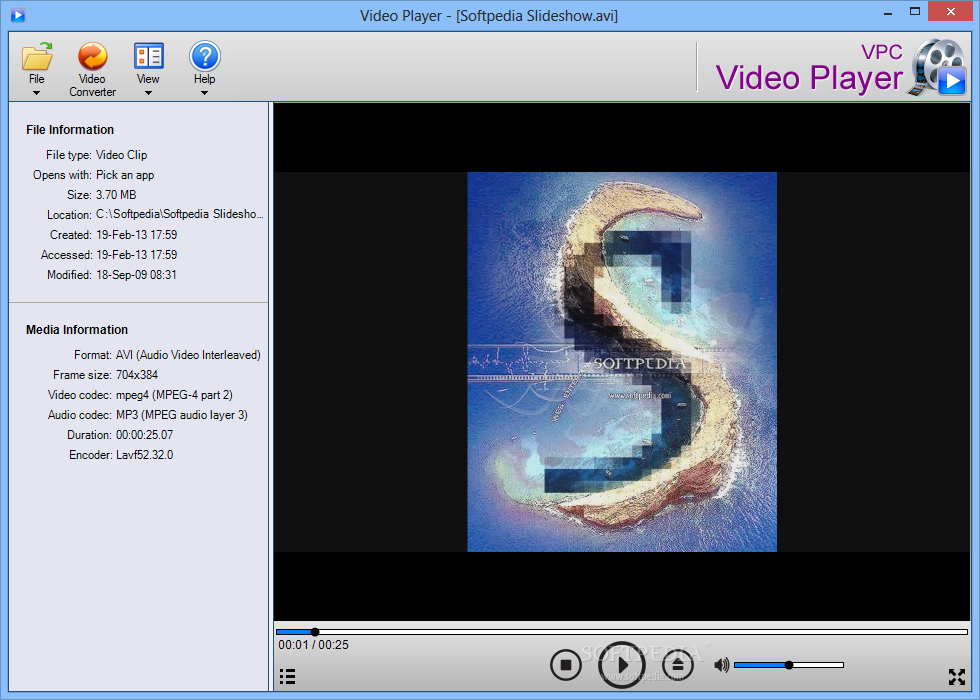This screenshot has height=700, width=980.
Task: Click the Created date '19-Feb-13 17:59'
Action: (136, 235)
